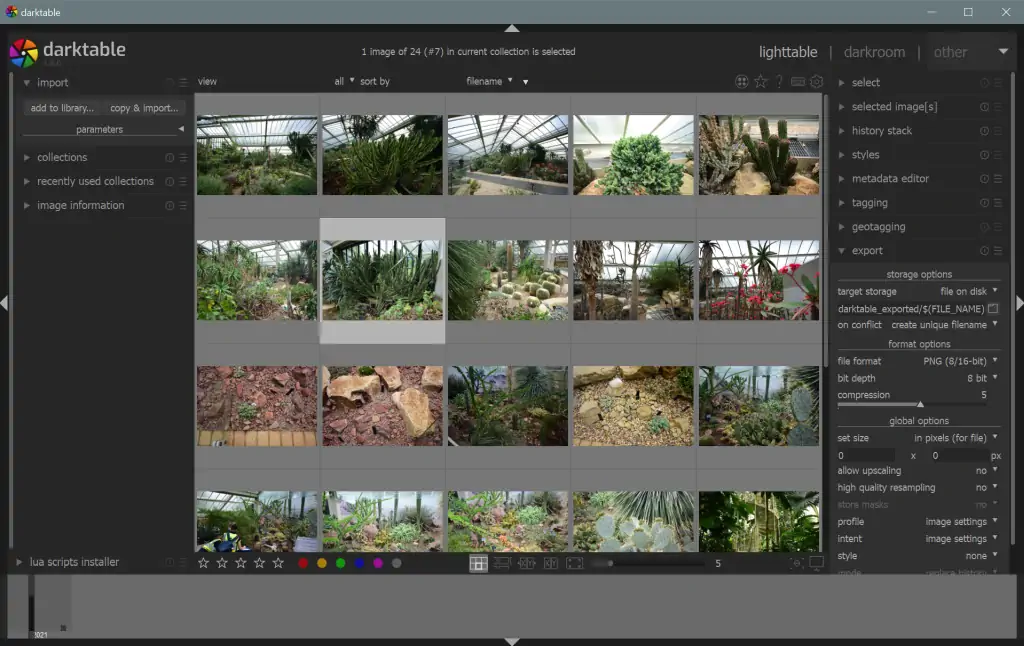This screenshot has width=1024, height=646.
Task: Set display profile monitor icon
Action: tap(816, 562)
